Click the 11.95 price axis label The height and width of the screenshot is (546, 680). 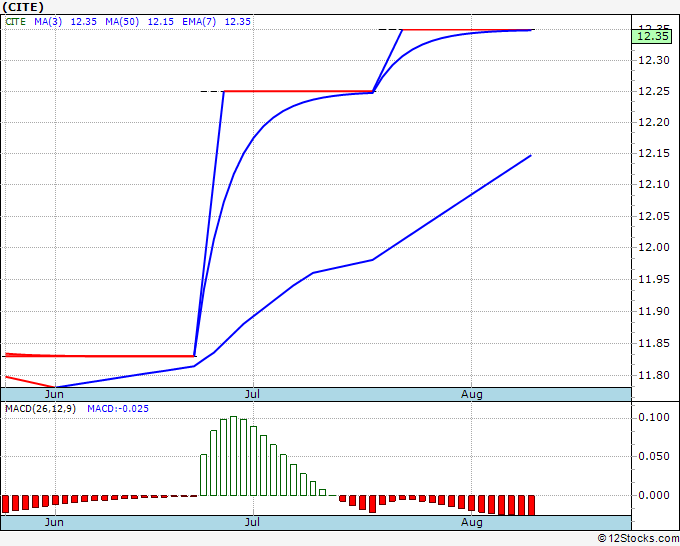[654, 279]
